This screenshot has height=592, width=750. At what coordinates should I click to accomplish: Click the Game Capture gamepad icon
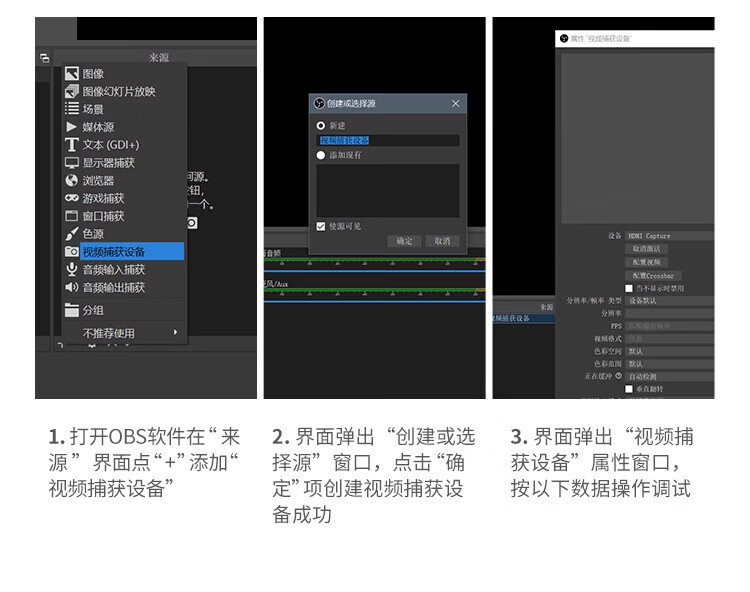pyautogui.click(x=72, y=198)
